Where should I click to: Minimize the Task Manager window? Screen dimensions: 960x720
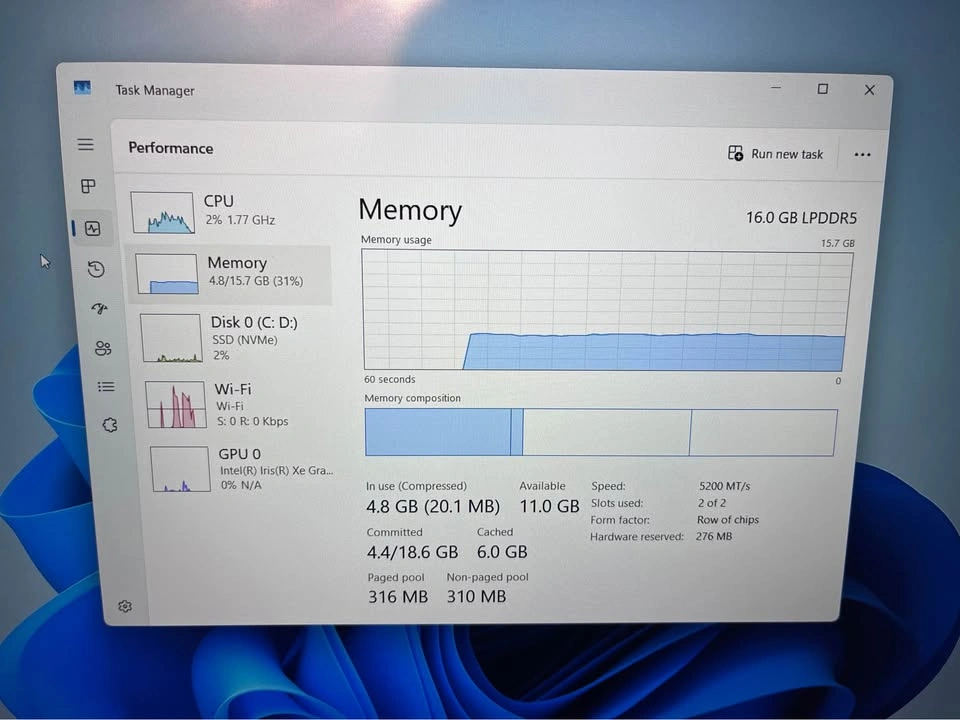tap(776, 88)
